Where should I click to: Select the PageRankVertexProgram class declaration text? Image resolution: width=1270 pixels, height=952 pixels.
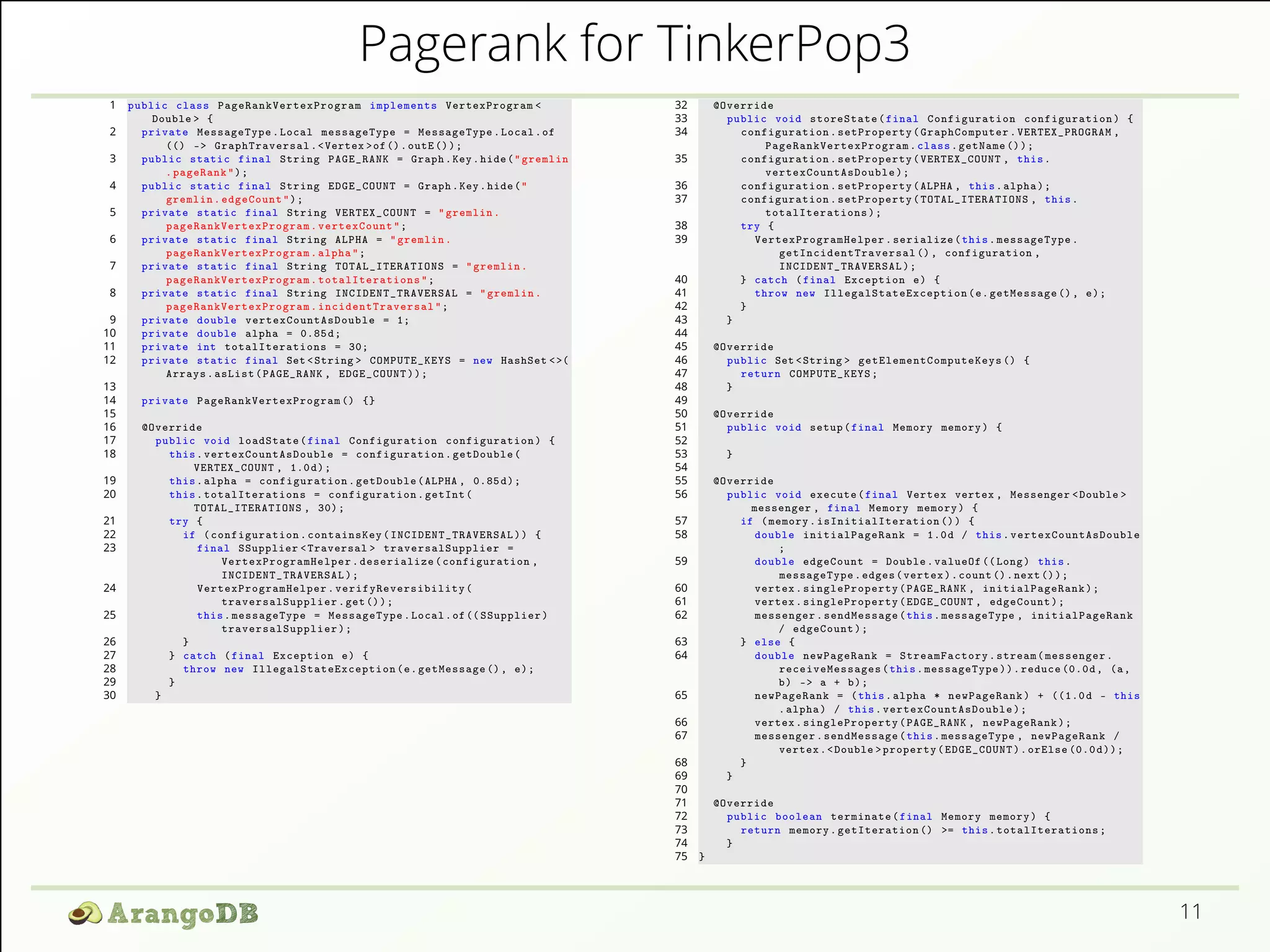[335, 112]
